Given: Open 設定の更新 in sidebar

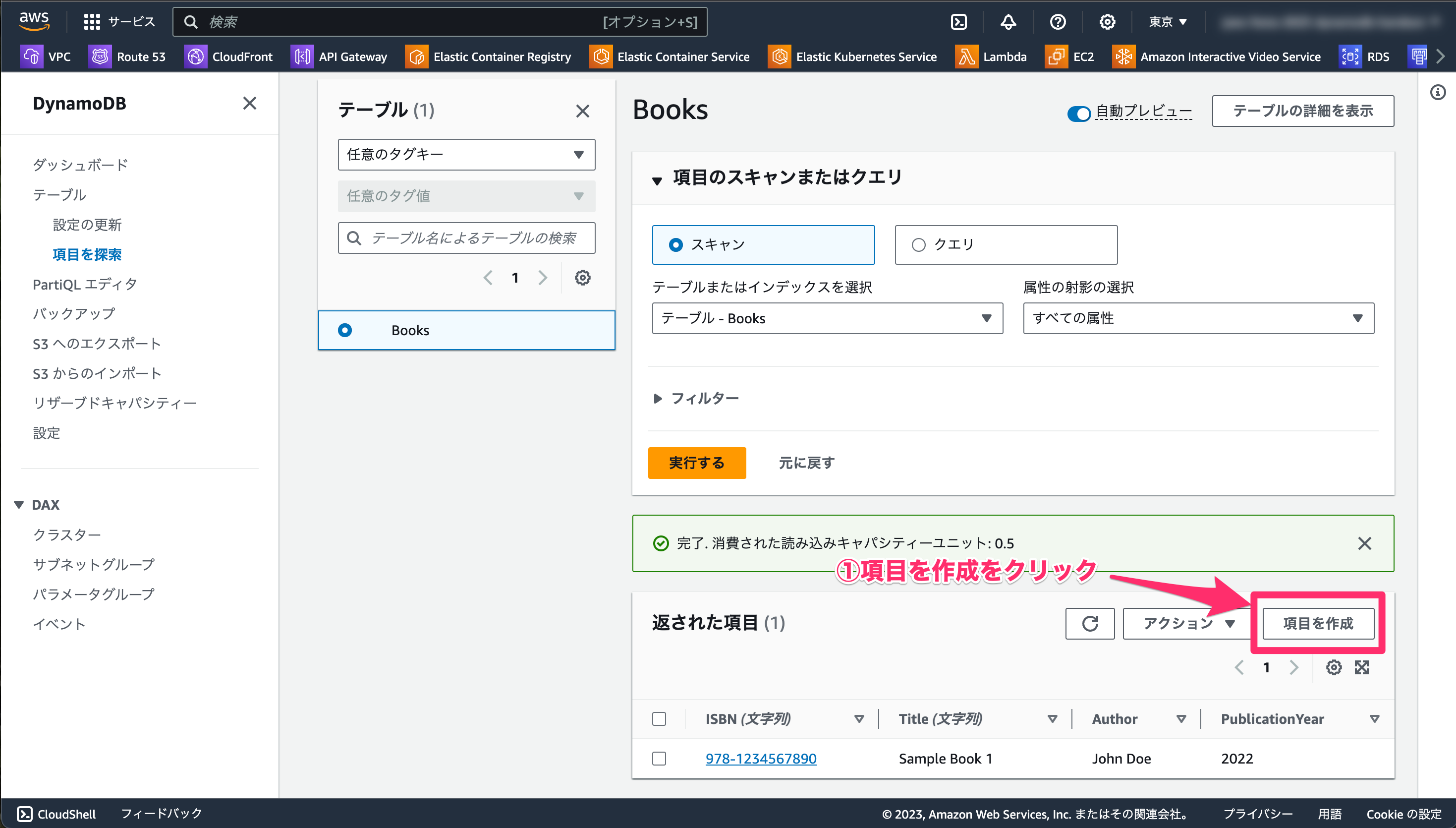Looking at the screenshot, I should point(87,225).
